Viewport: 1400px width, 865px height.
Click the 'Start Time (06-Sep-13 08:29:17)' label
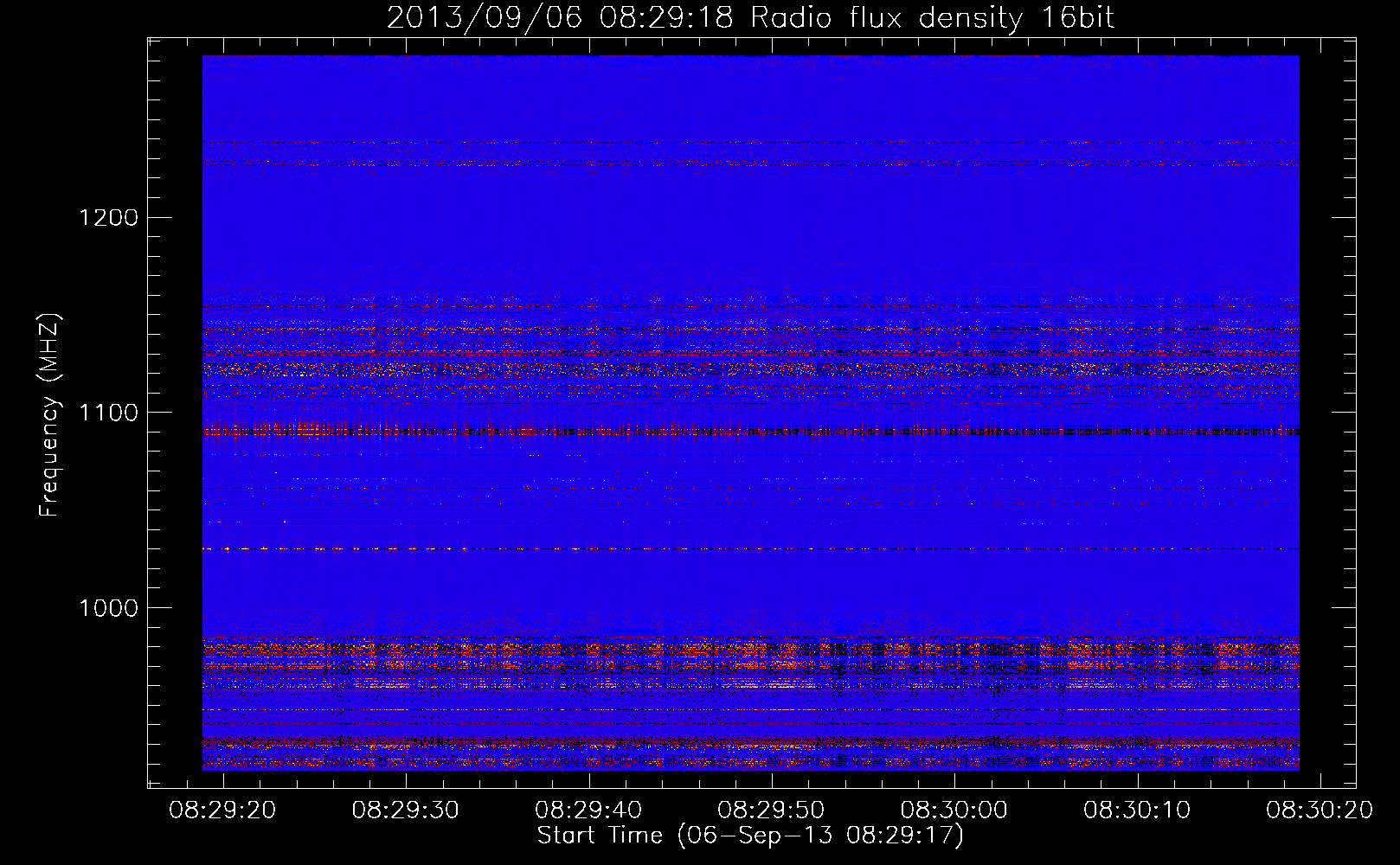point(750,836)
